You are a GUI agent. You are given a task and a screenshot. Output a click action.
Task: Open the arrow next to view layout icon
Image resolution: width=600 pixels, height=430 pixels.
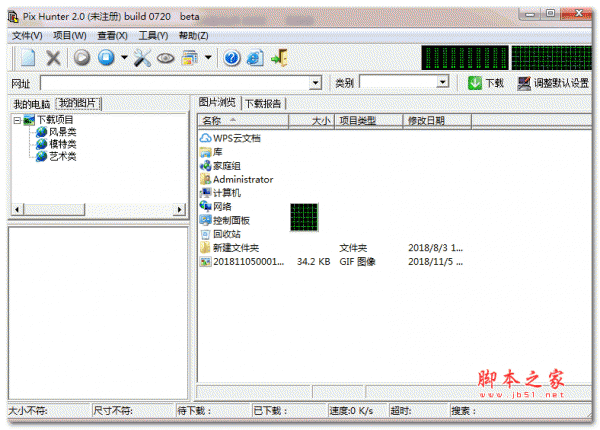(x=208, y=58)
